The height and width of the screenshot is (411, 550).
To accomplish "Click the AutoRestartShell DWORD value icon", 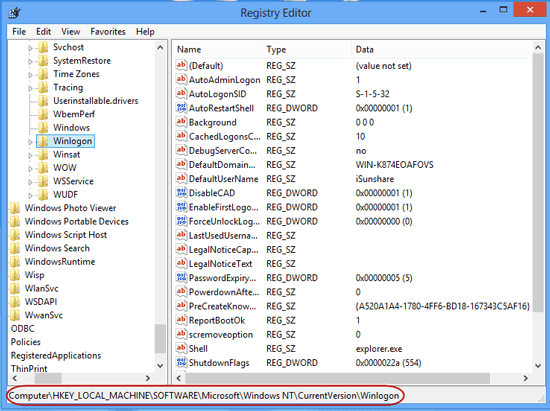I will (x=181, y=108).
